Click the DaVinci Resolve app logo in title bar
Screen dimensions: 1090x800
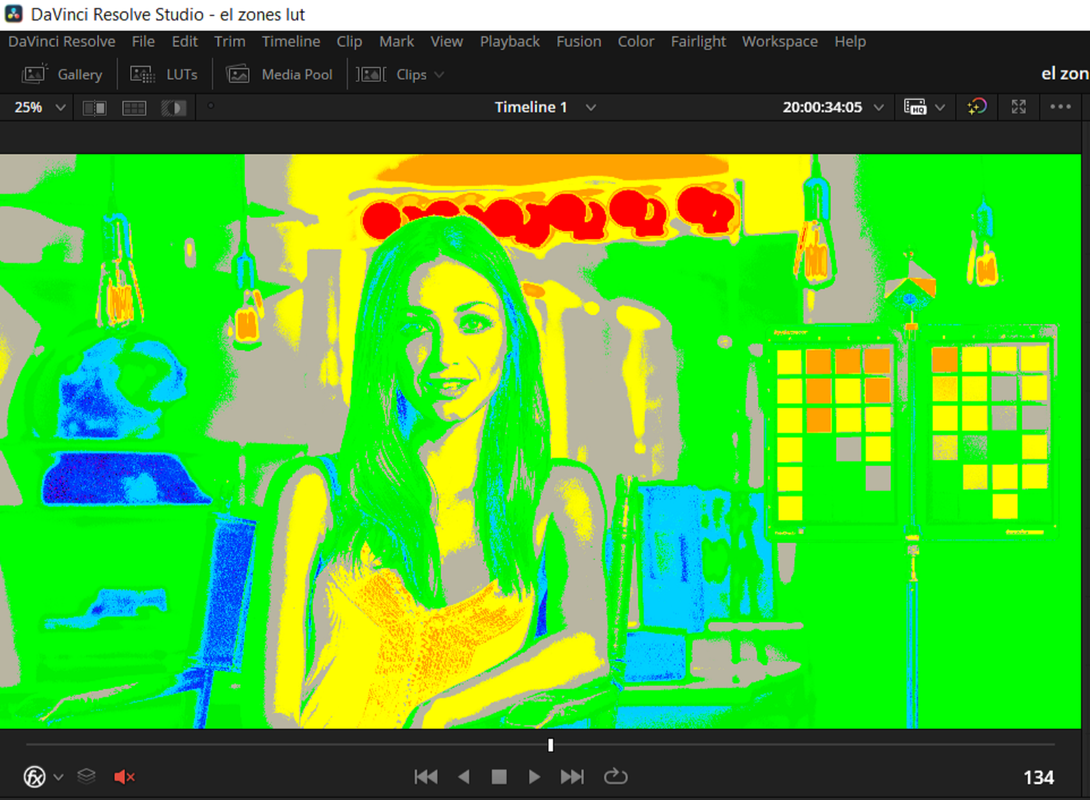point(14,14)
